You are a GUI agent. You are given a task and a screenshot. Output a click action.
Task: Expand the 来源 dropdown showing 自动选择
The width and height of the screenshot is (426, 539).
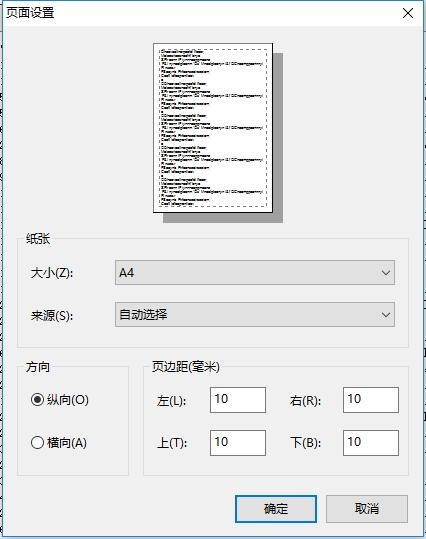[x=255, y=315]
